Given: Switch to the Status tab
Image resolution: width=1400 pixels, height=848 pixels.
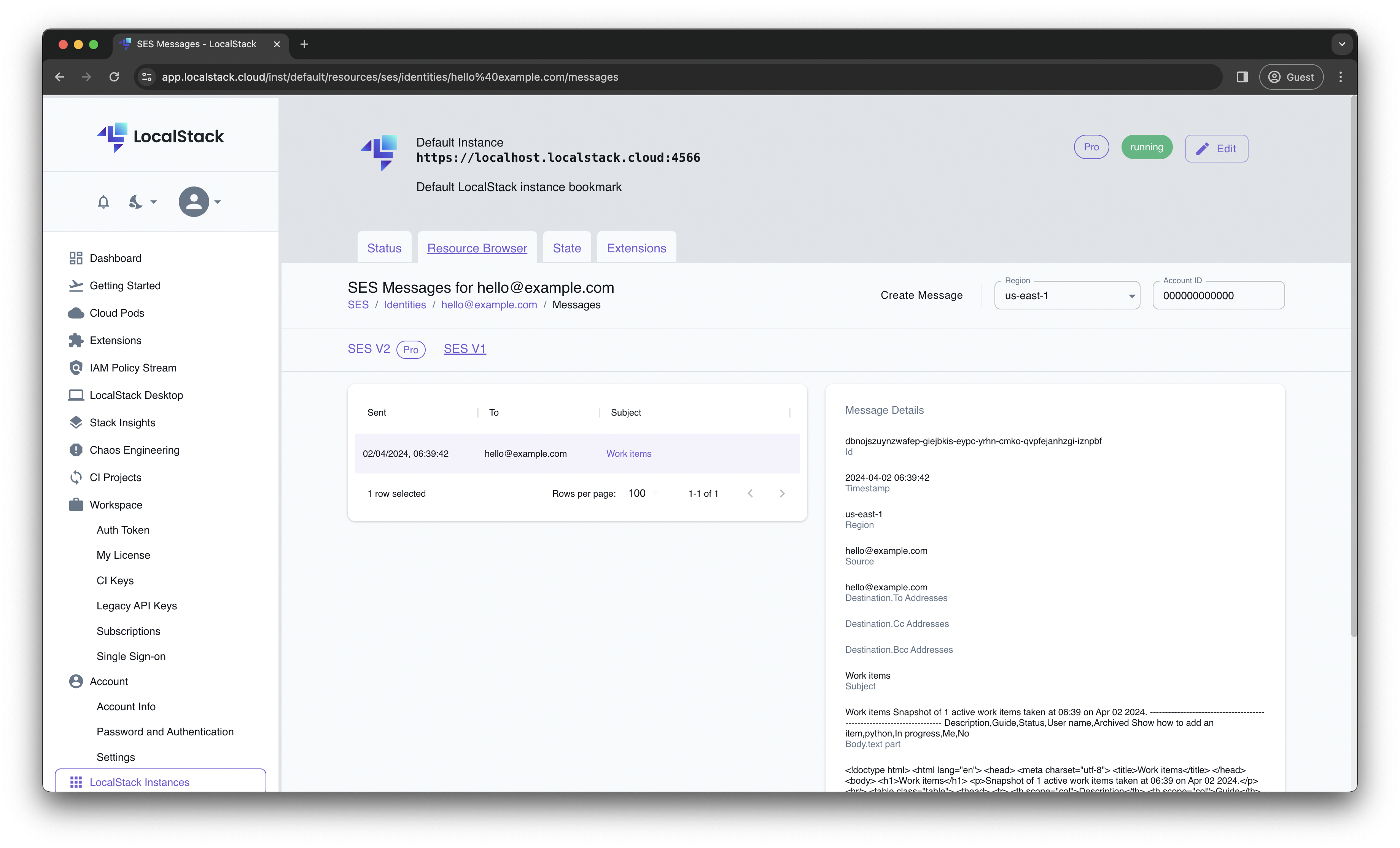Looking at the screenshot, I should click(x=384, y=248).
